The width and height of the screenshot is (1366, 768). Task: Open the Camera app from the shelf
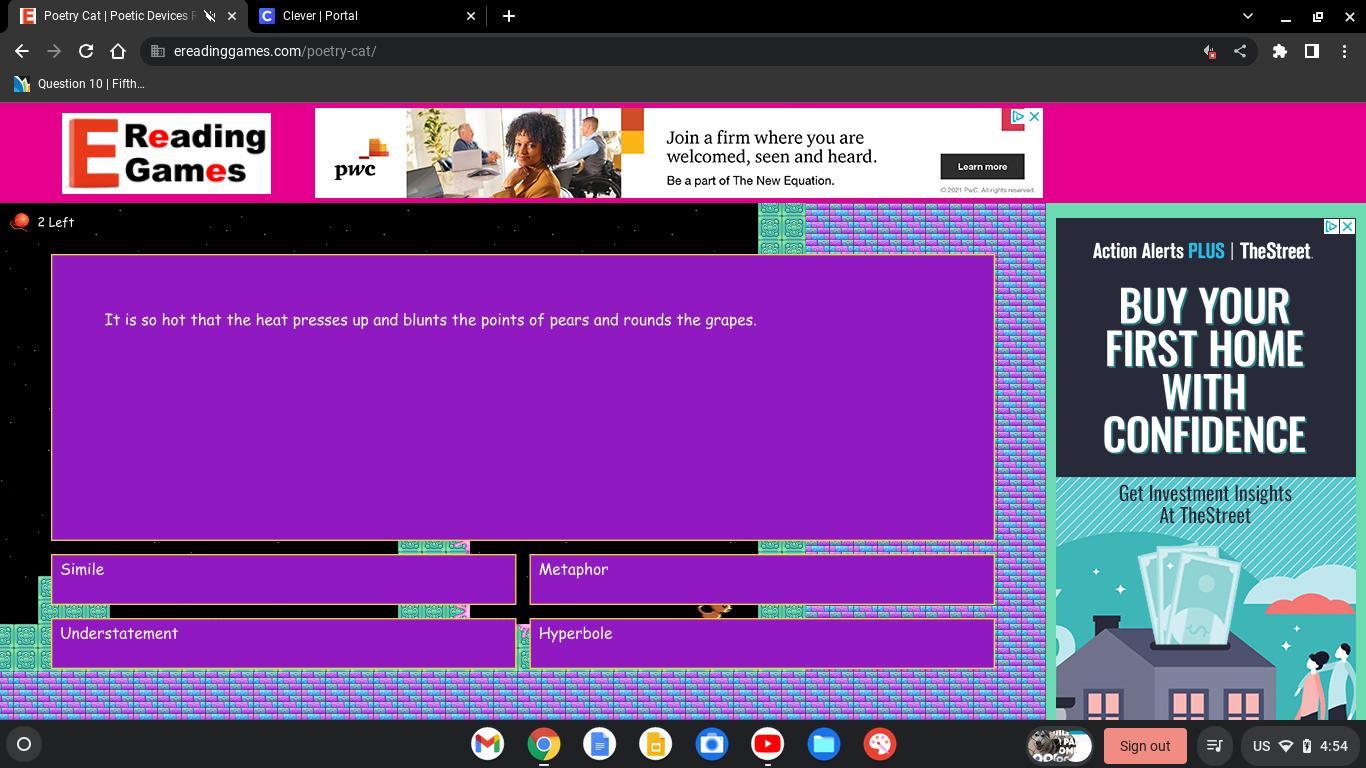click(712, 744)
